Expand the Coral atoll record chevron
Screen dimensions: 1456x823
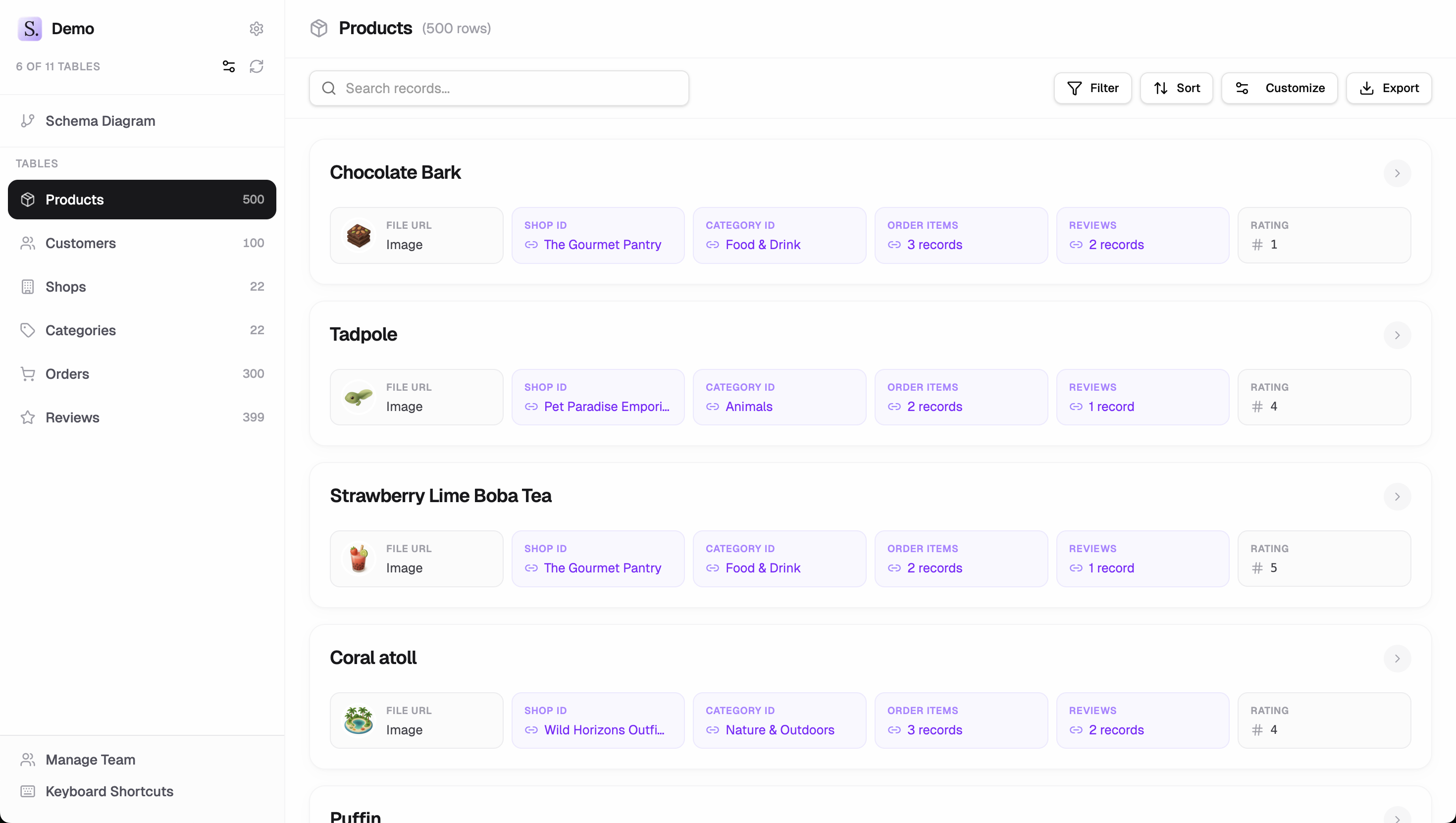pyautogui.click(x=1397, y=658)
